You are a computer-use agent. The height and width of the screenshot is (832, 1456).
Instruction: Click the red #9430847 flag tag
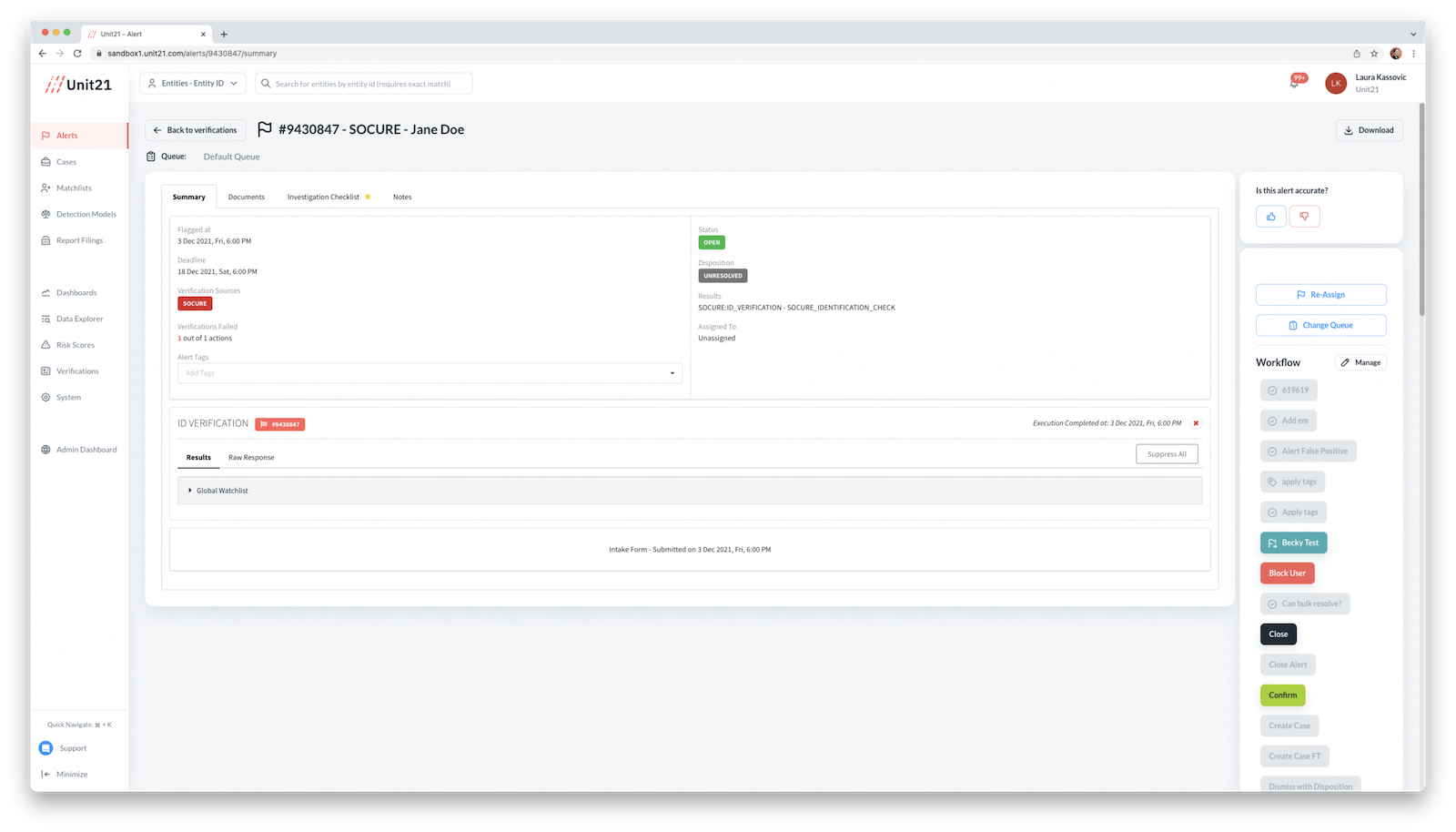[280, 424]
